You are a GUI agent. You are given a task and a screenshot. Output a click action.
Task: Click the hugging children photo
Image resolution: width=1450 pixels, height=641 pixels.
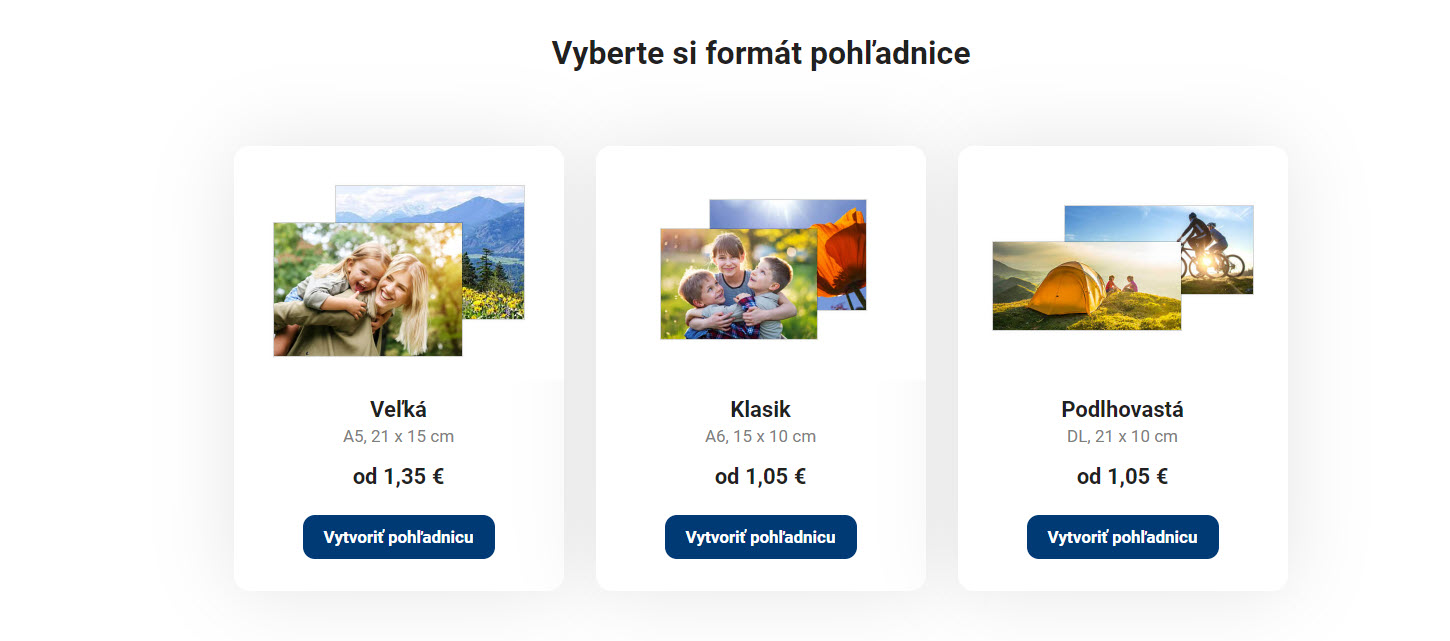(738, 284)
